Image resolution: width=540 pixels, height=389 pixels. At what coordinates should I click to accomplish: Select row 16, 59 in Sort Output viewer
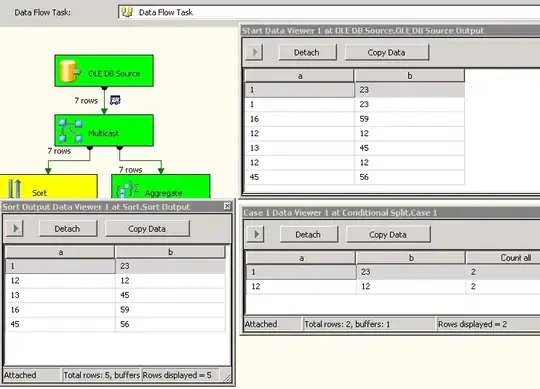click(x=116, y=310)
